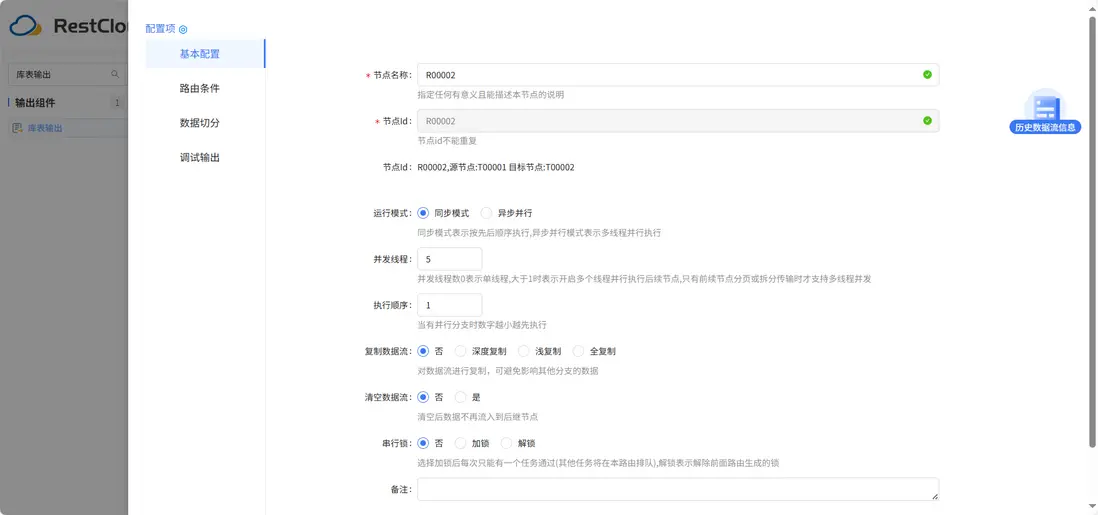Click the hint 指定任何有意义且能描述本节点的说明

pos(491,95)
